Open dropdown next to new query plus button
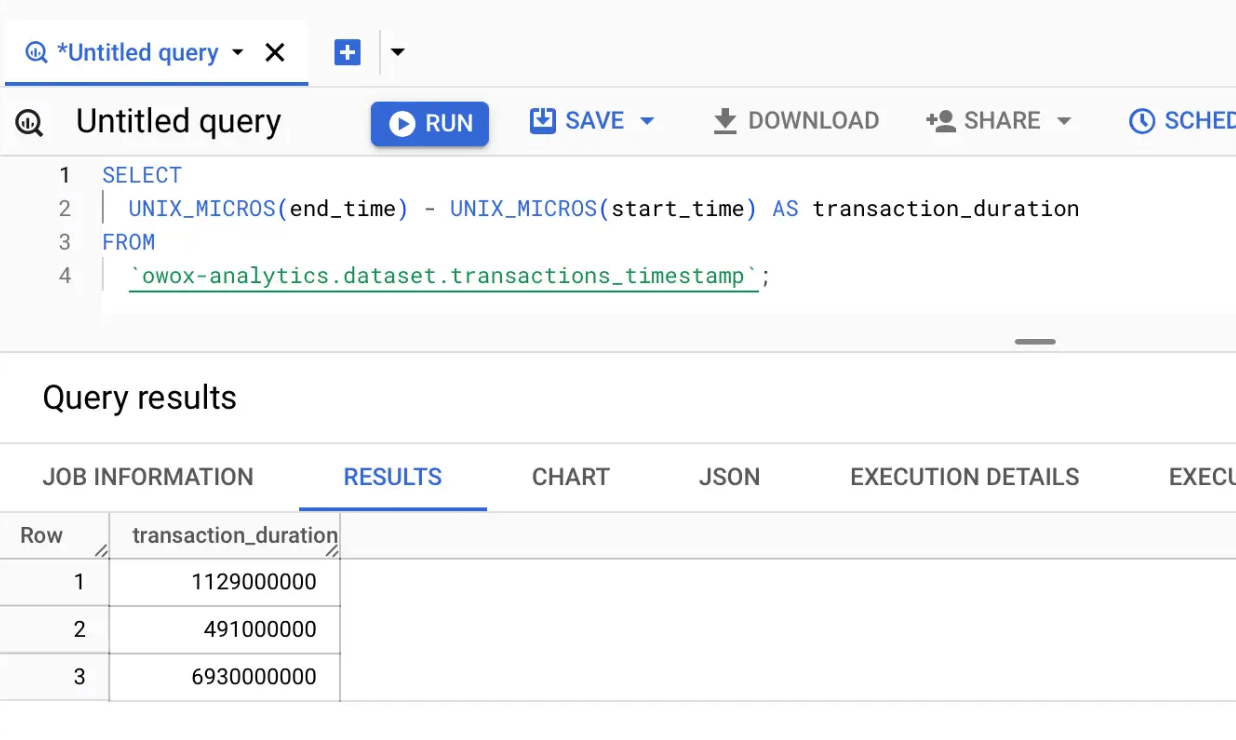 point(397,52)
